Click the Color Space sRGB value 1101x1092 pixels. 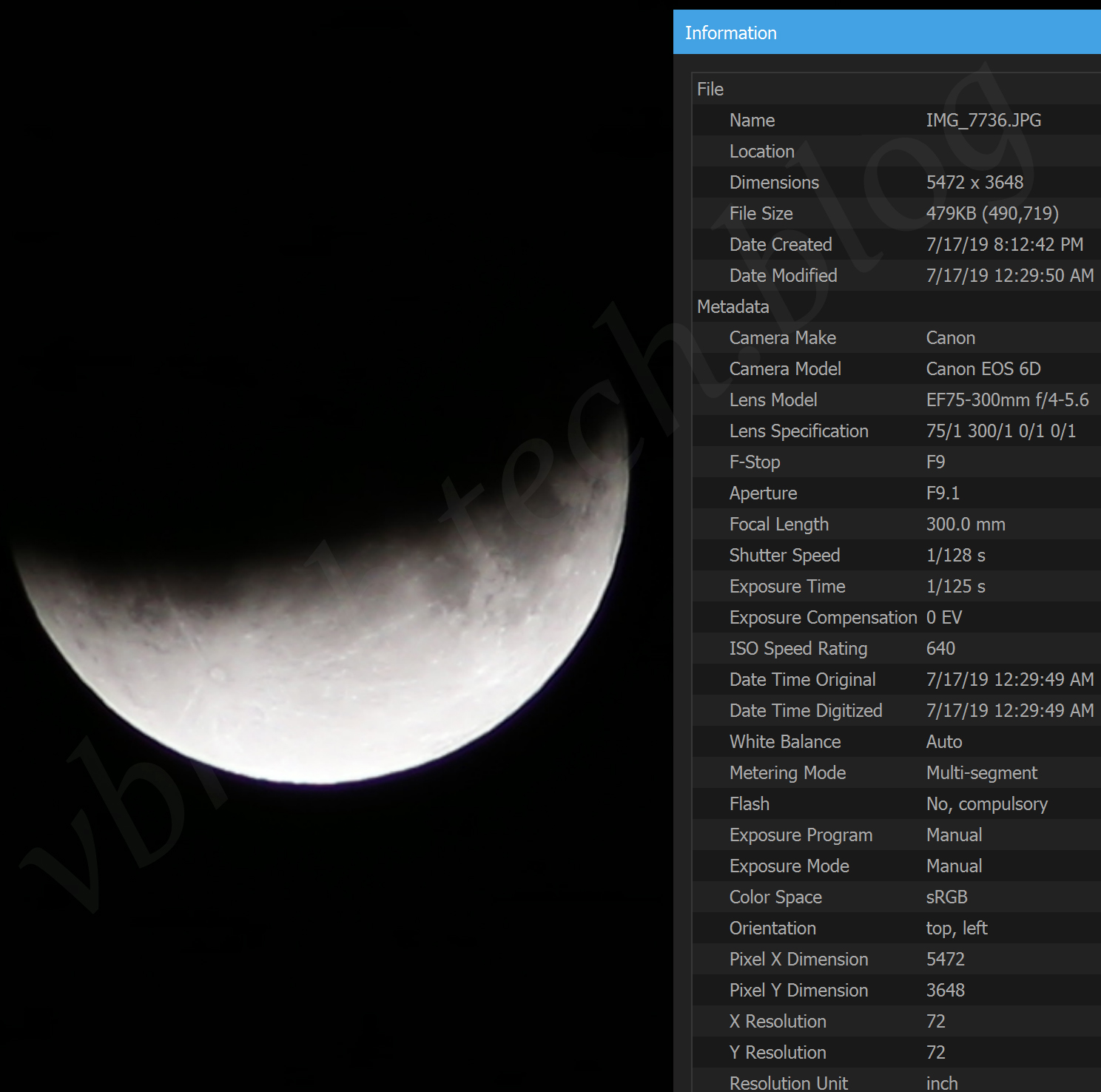click(x=946, y=897)
